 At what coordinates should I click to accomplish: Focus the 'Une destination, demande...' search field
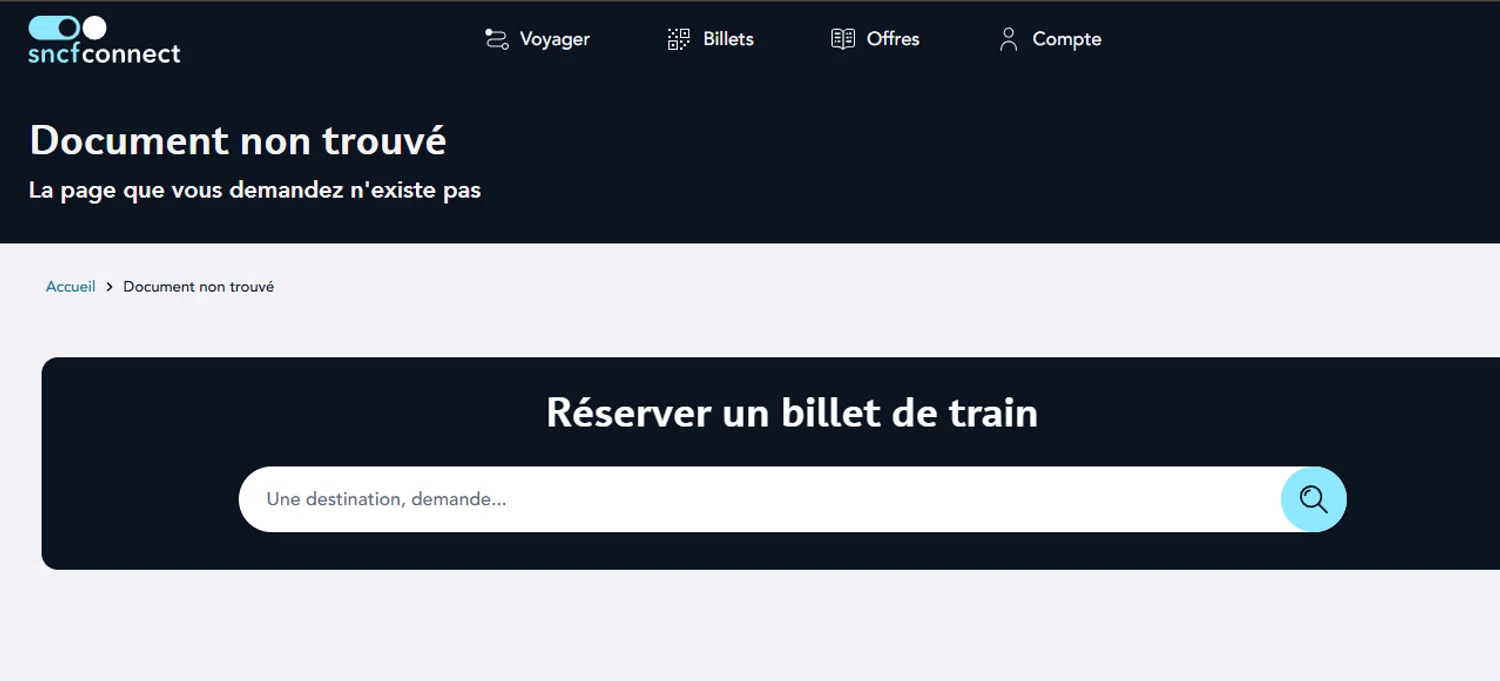pos(760,499)
